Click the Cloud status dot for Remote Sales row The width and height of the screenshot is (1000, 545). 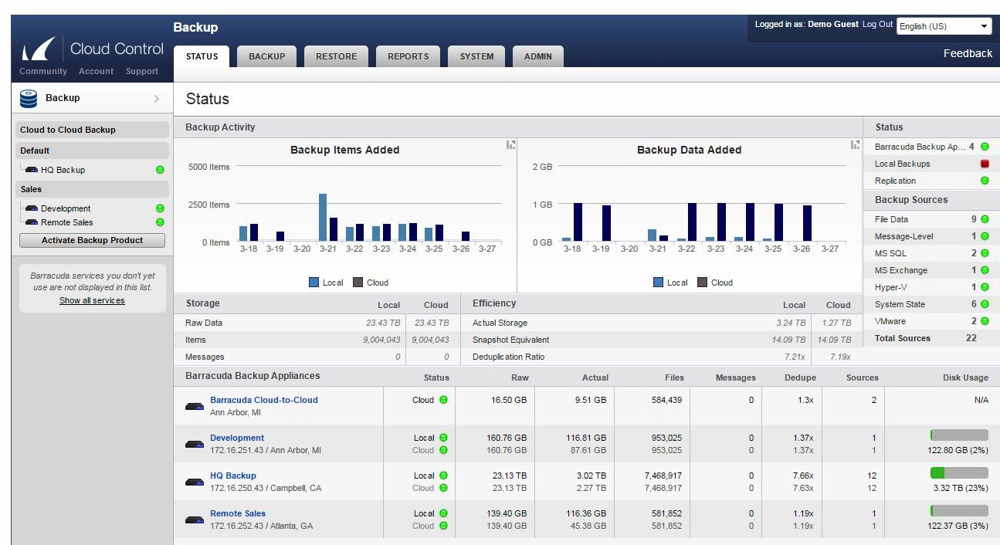tap(443, 526)
